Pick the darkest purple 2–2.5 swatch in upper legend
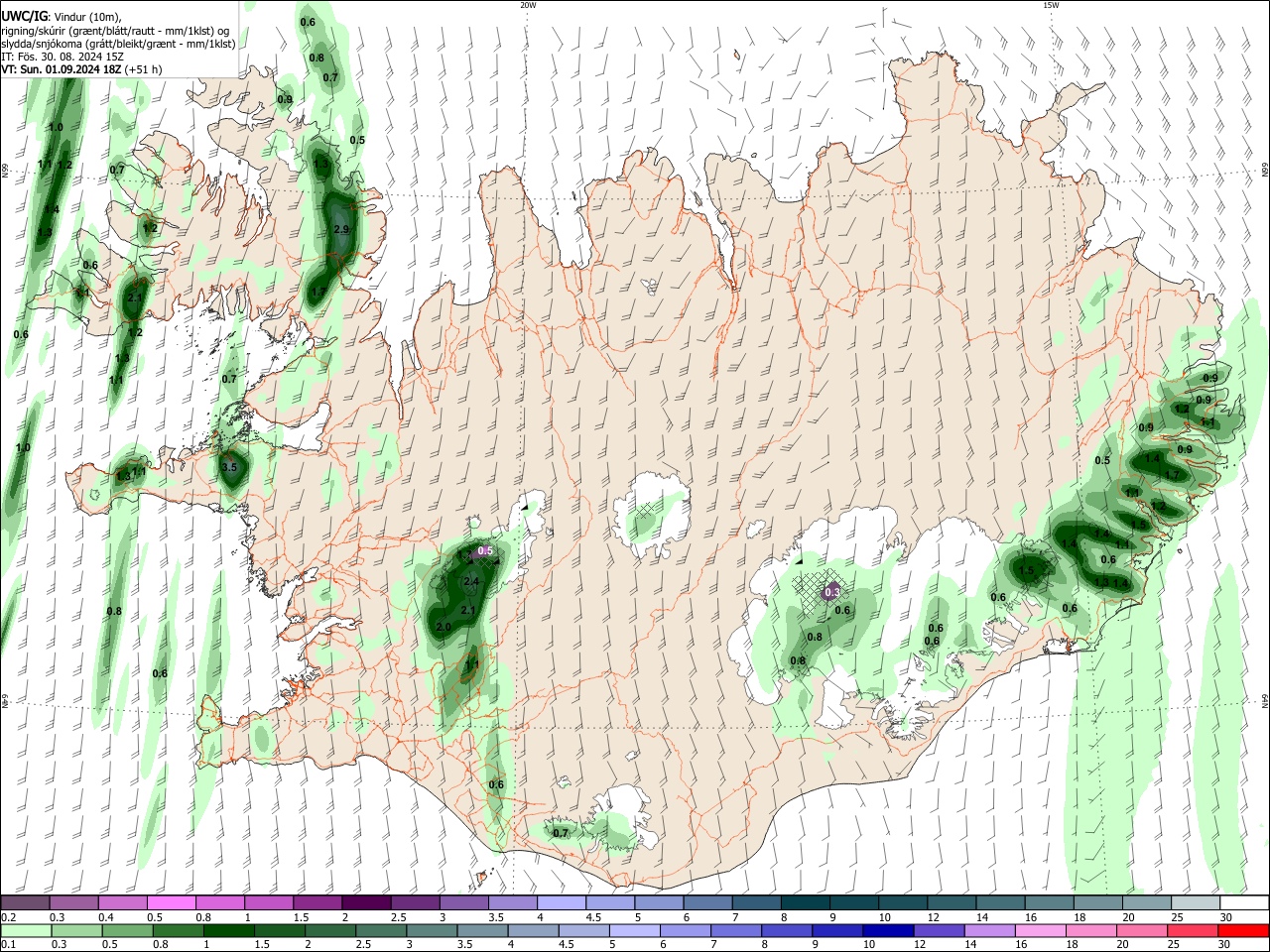This screenshot has height=952, width=1270. (x=366, y=902)
